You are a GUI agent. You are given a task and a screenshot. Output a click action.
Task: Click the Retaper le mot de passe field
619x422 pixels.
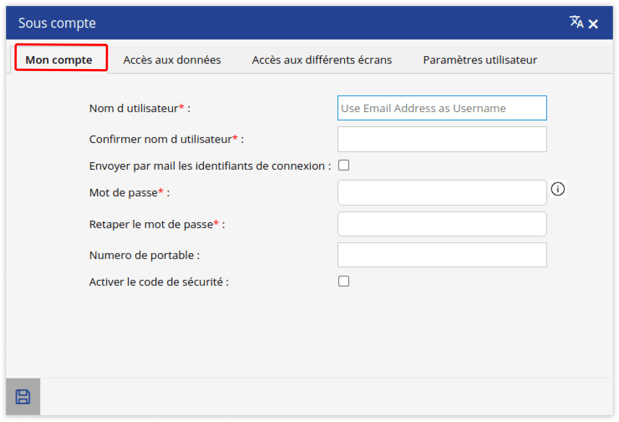(x=442, y=224)
